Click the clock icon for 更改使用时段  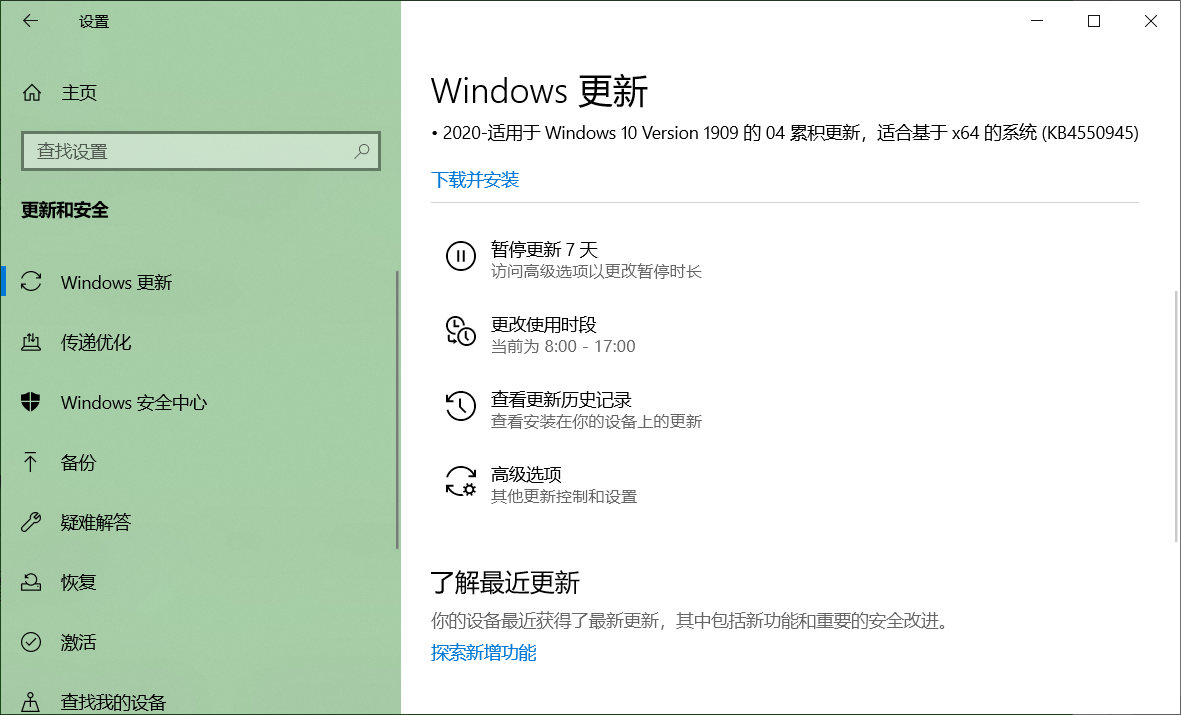coord(460,332)
